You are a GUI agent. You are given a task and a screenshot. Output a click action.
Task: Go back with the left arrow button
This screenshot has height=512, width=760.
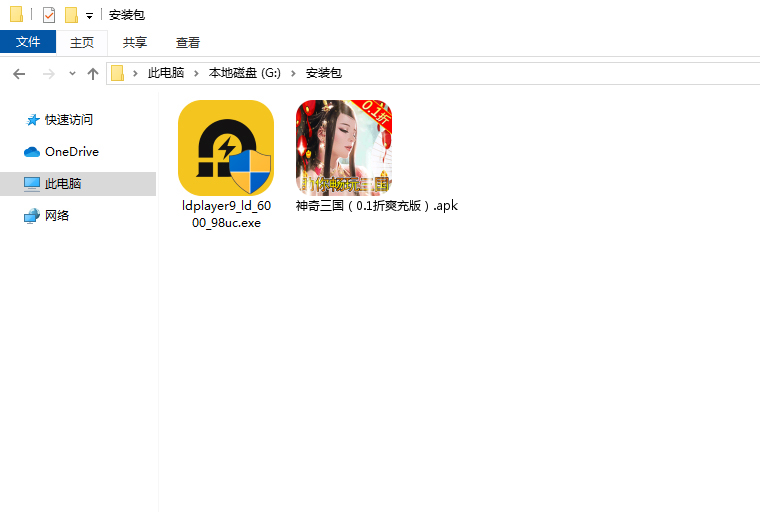tap(19, 74)
